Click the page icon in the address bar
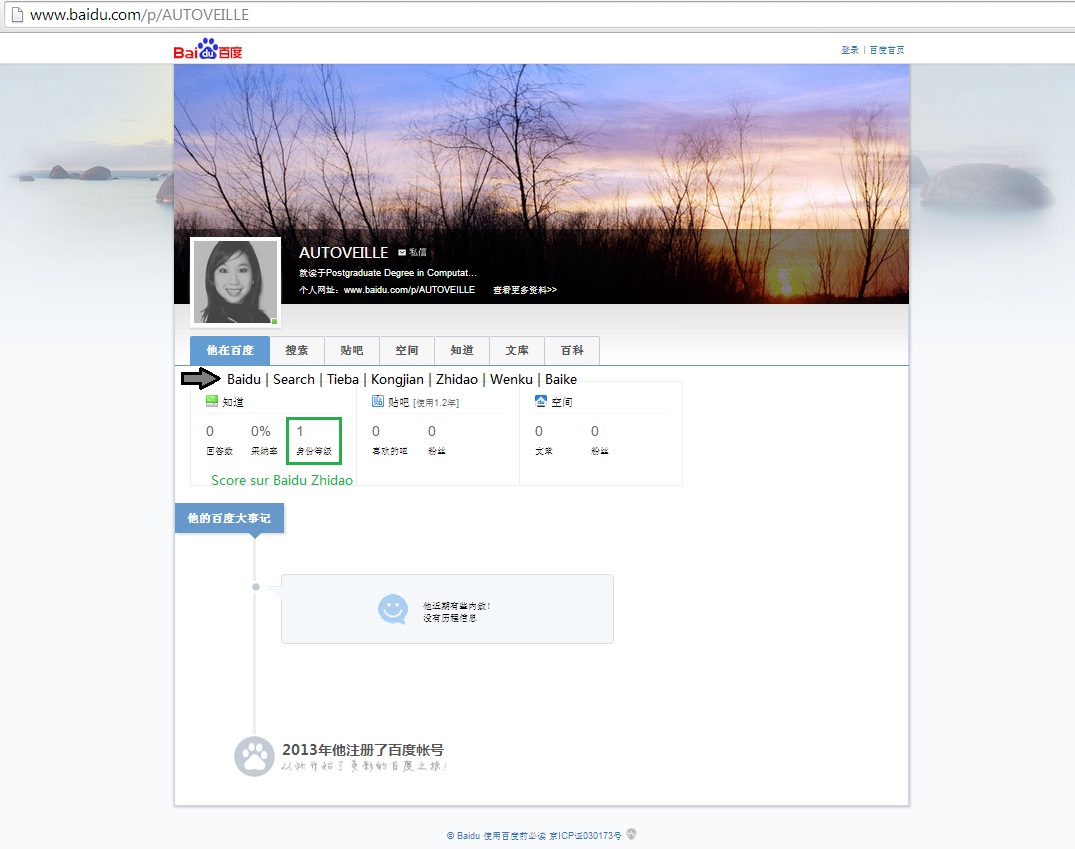This screenshot has height=849, width=1075. click(x=17, y=15)
